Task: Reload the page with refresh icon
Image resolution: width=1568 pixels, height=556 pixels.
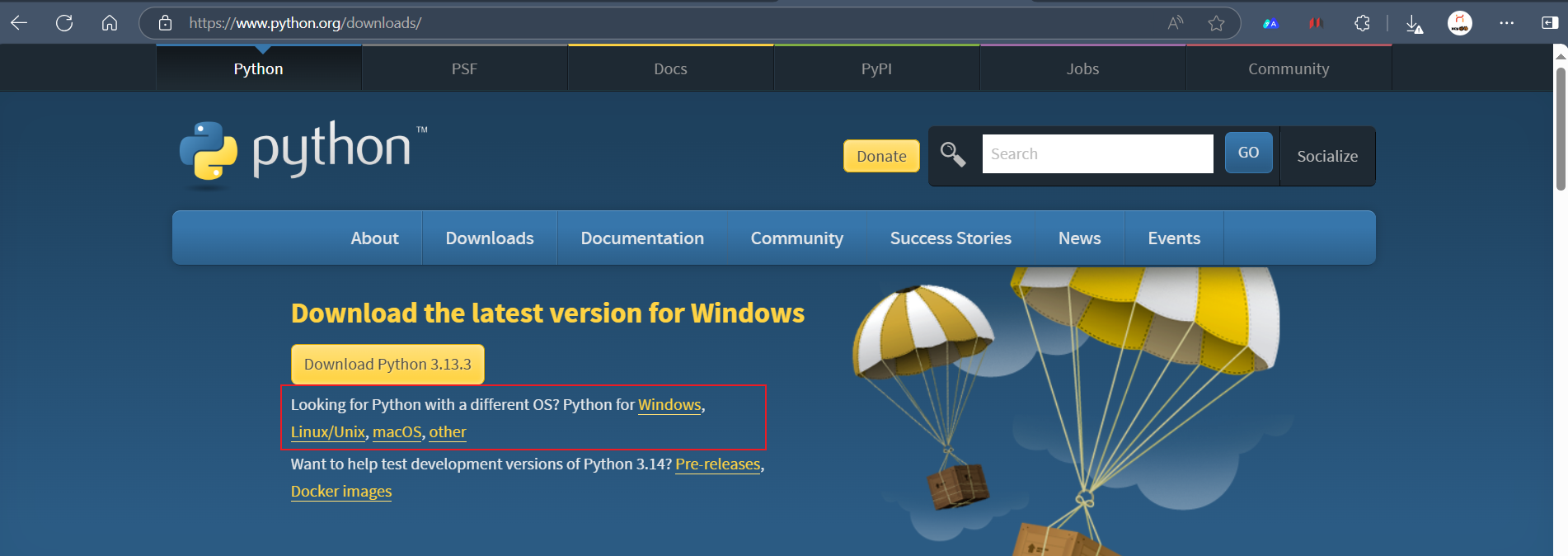Action: coord(64,23)
